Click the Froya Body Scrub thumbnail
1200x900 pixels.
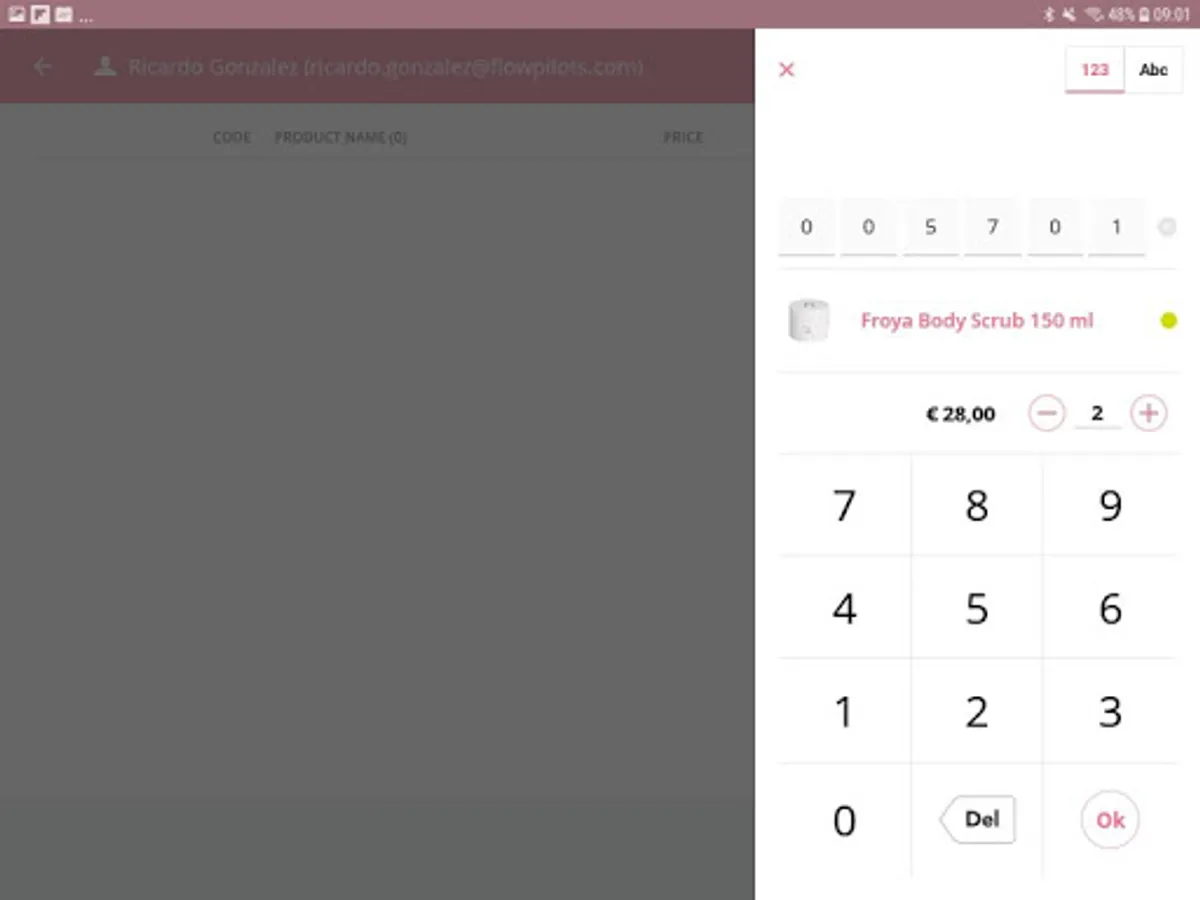pos(809,321)
